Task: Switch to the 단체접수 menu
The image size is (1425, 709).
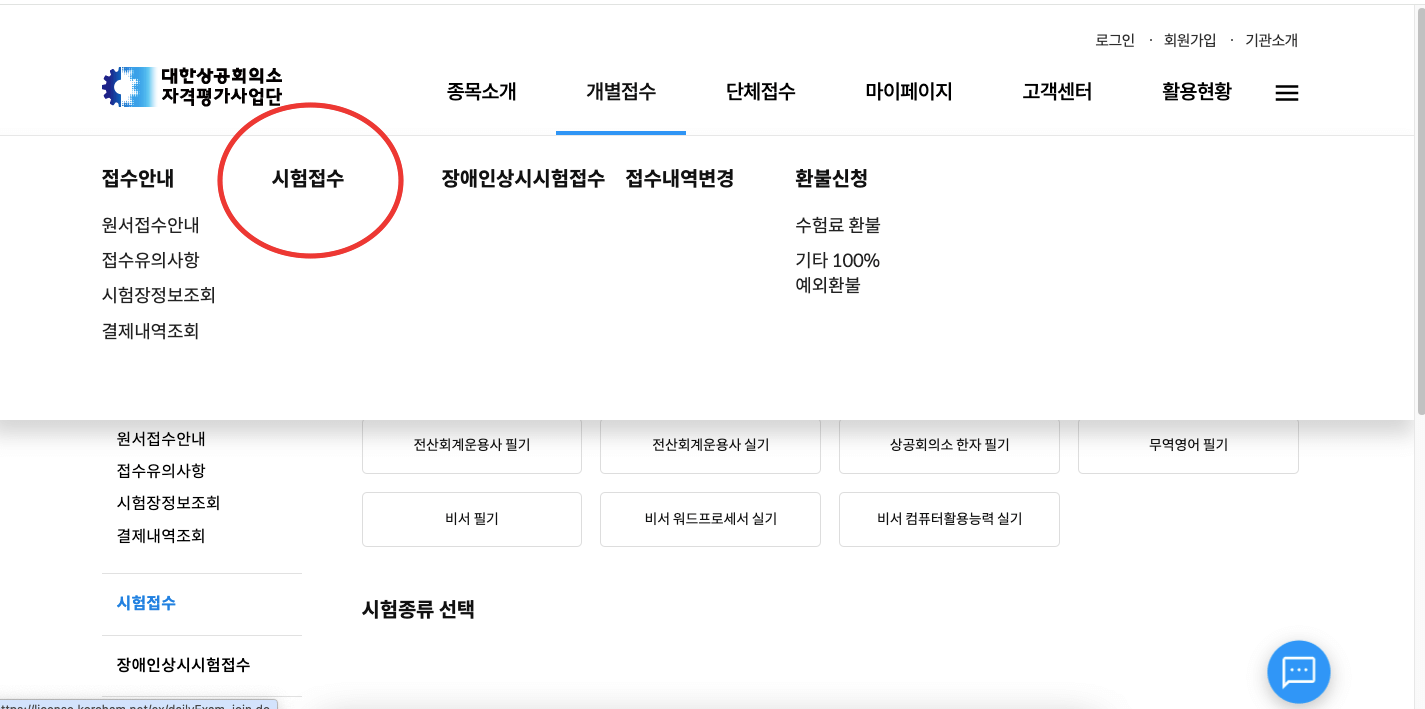Action: click(x=760, y=91)
